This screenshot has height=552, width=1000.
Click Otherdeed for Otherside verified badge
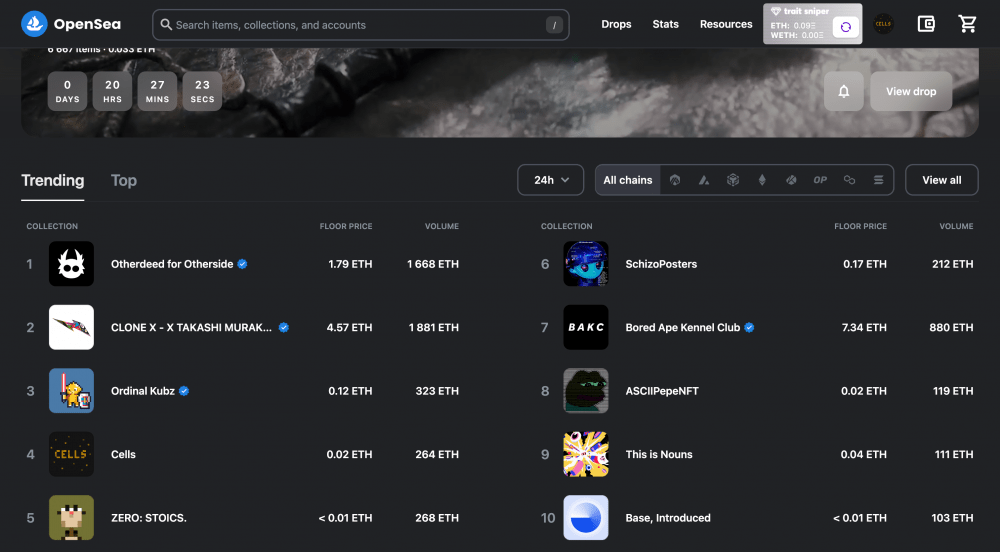(242, 264)
